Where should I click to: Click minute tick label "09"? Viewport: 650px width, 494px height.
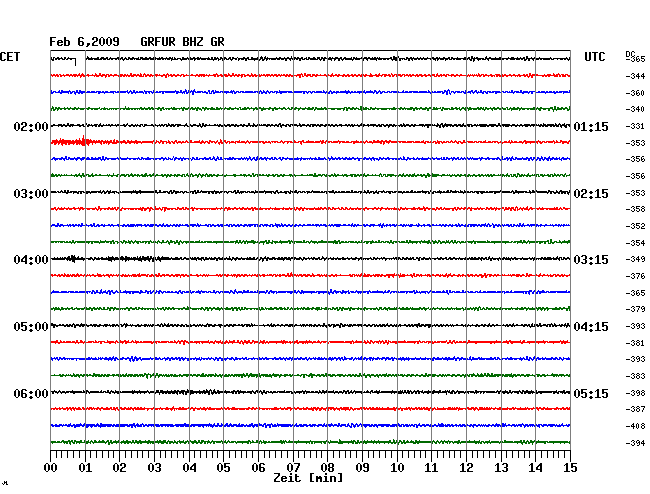click(x=362, y=468)
